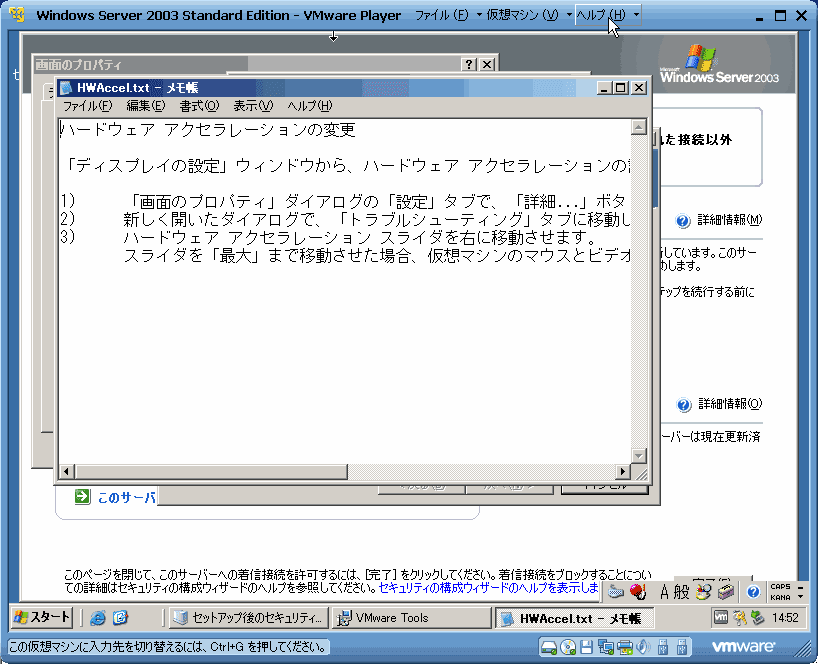Click the first USB device icon

pos(663,647)
